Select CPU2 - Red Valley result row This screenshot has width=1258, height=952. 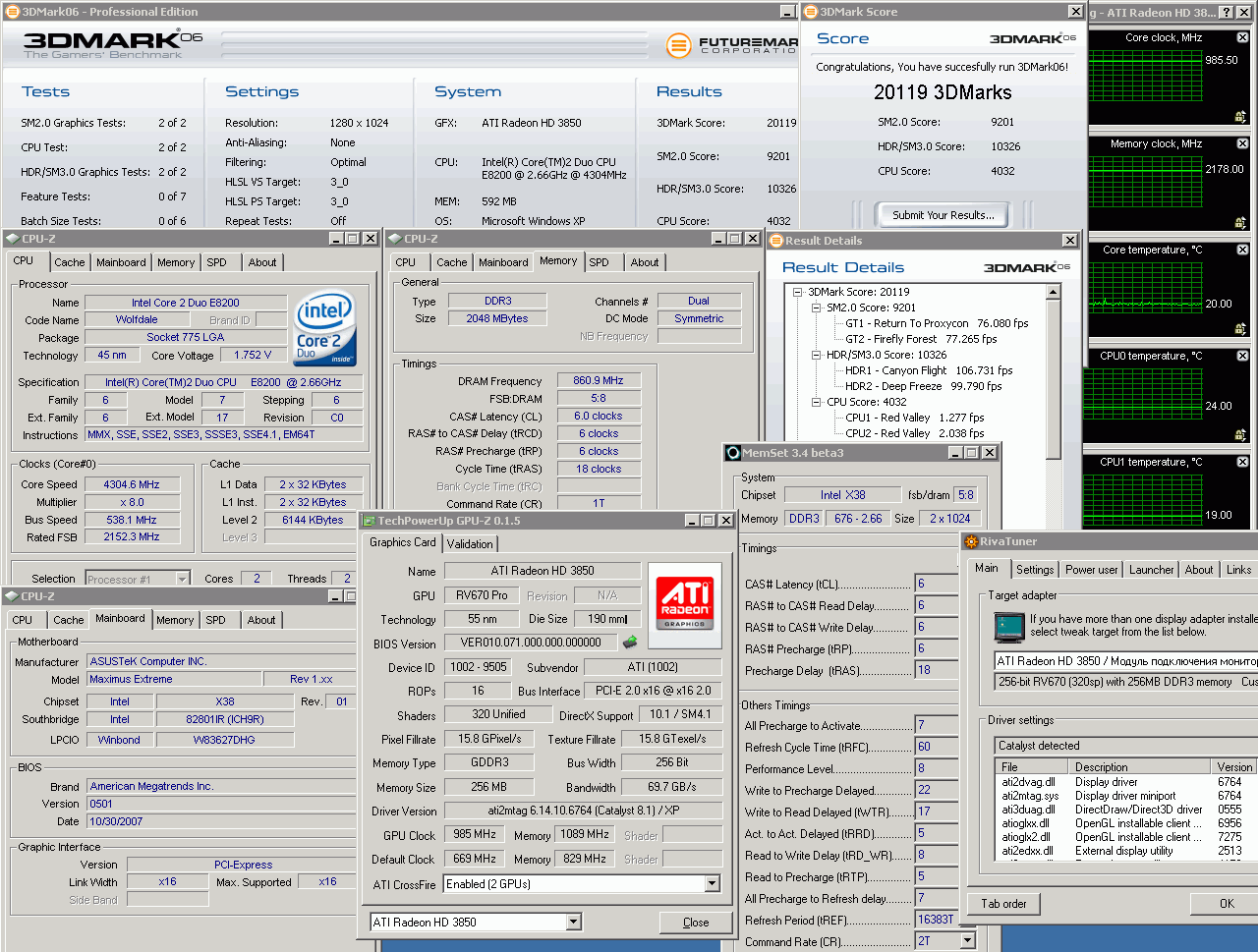(x=914, y=433)
